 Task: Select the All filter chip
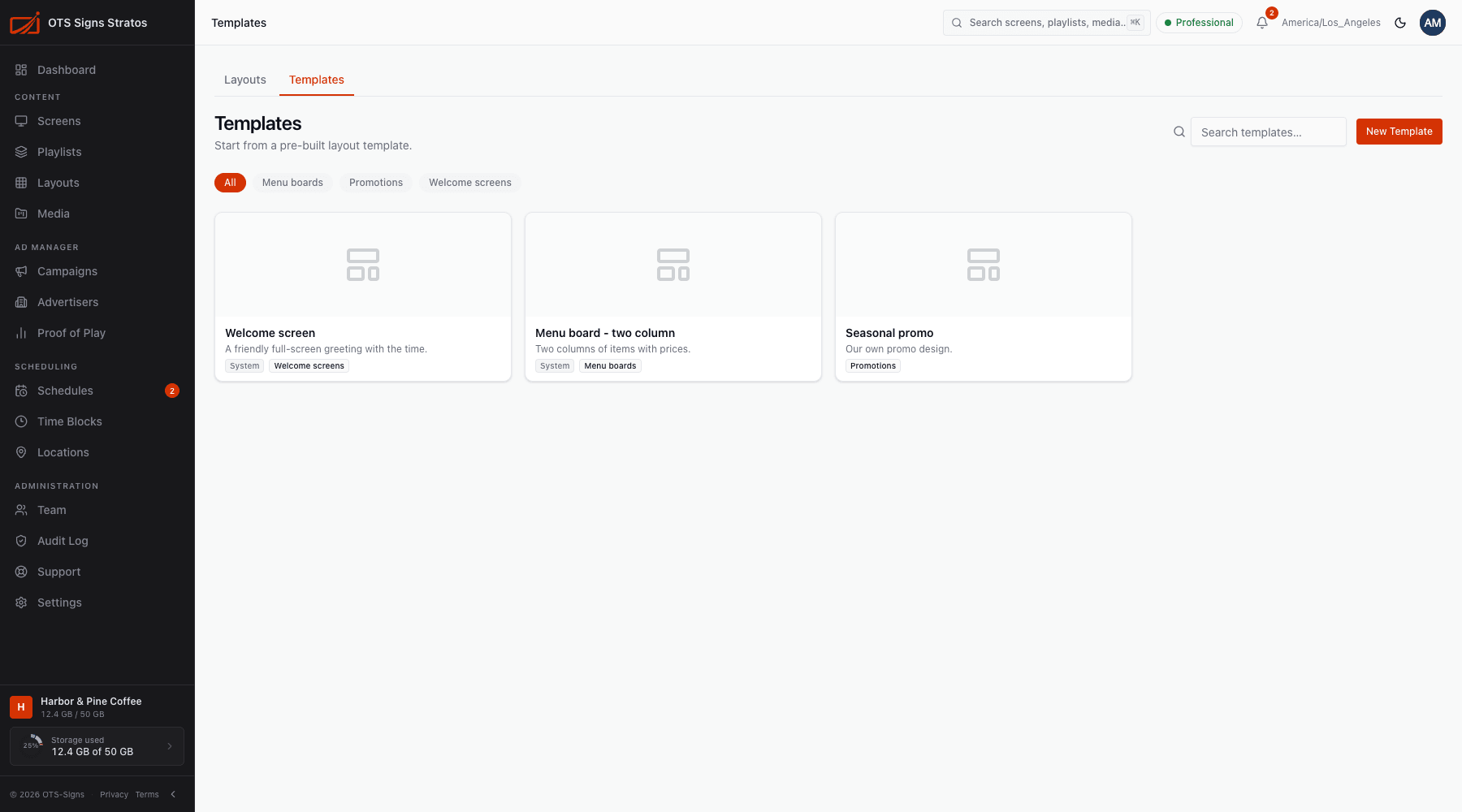pos(230,183)
